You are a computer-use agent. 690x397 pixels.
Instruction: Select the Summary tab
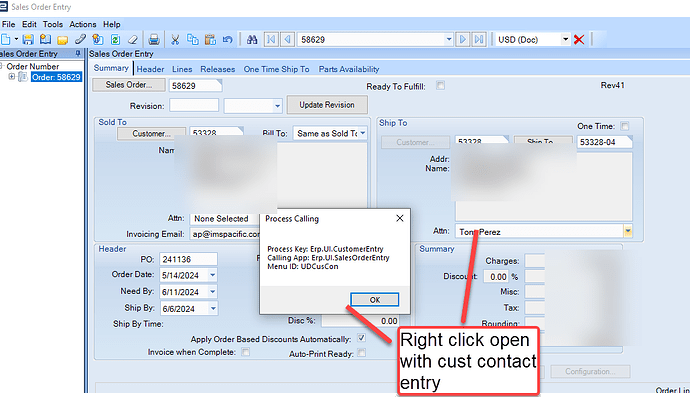tap(111, 68)
